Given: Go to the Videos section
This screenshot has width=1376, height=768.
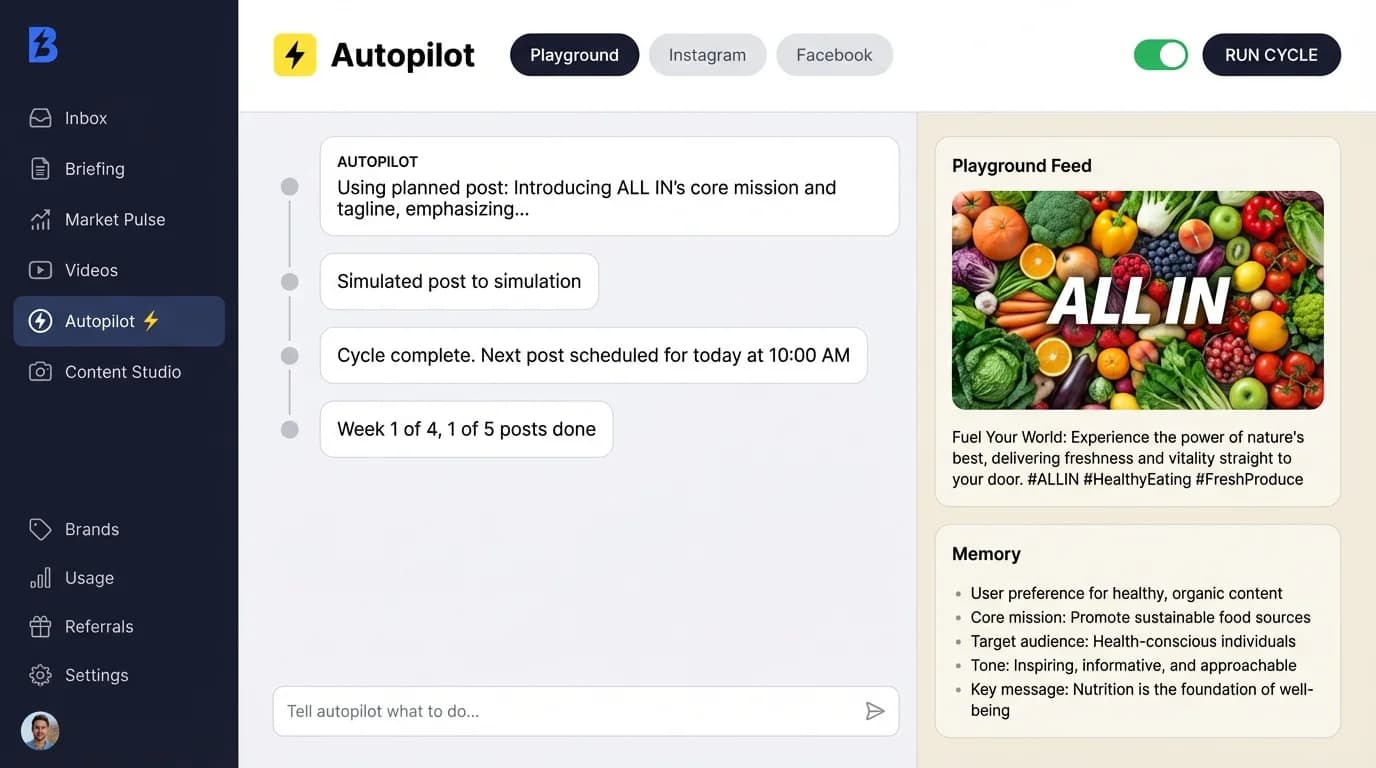Looking at the screenshot, I should (91, 270).
